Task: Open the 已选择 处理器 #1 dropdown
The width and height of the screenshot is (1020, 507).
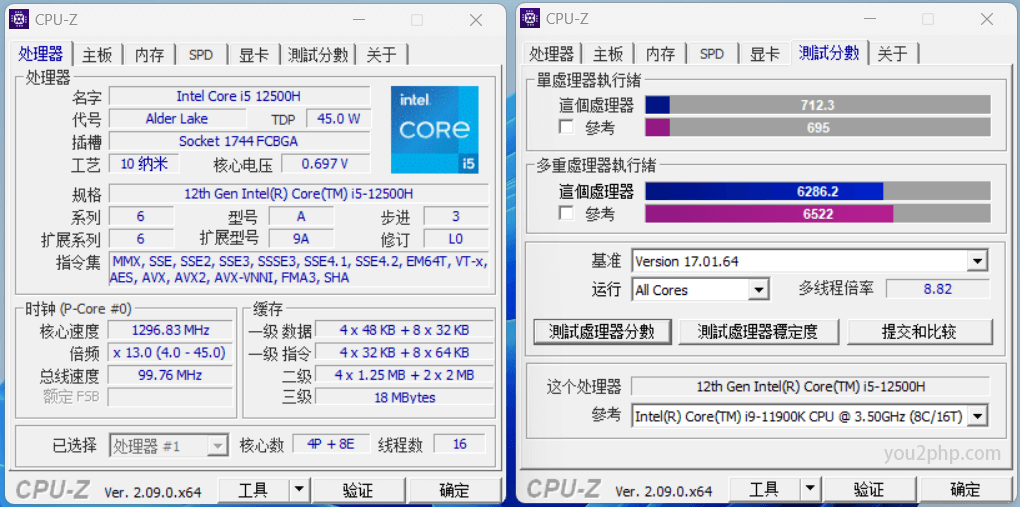Action: click(x=217, y=446)
